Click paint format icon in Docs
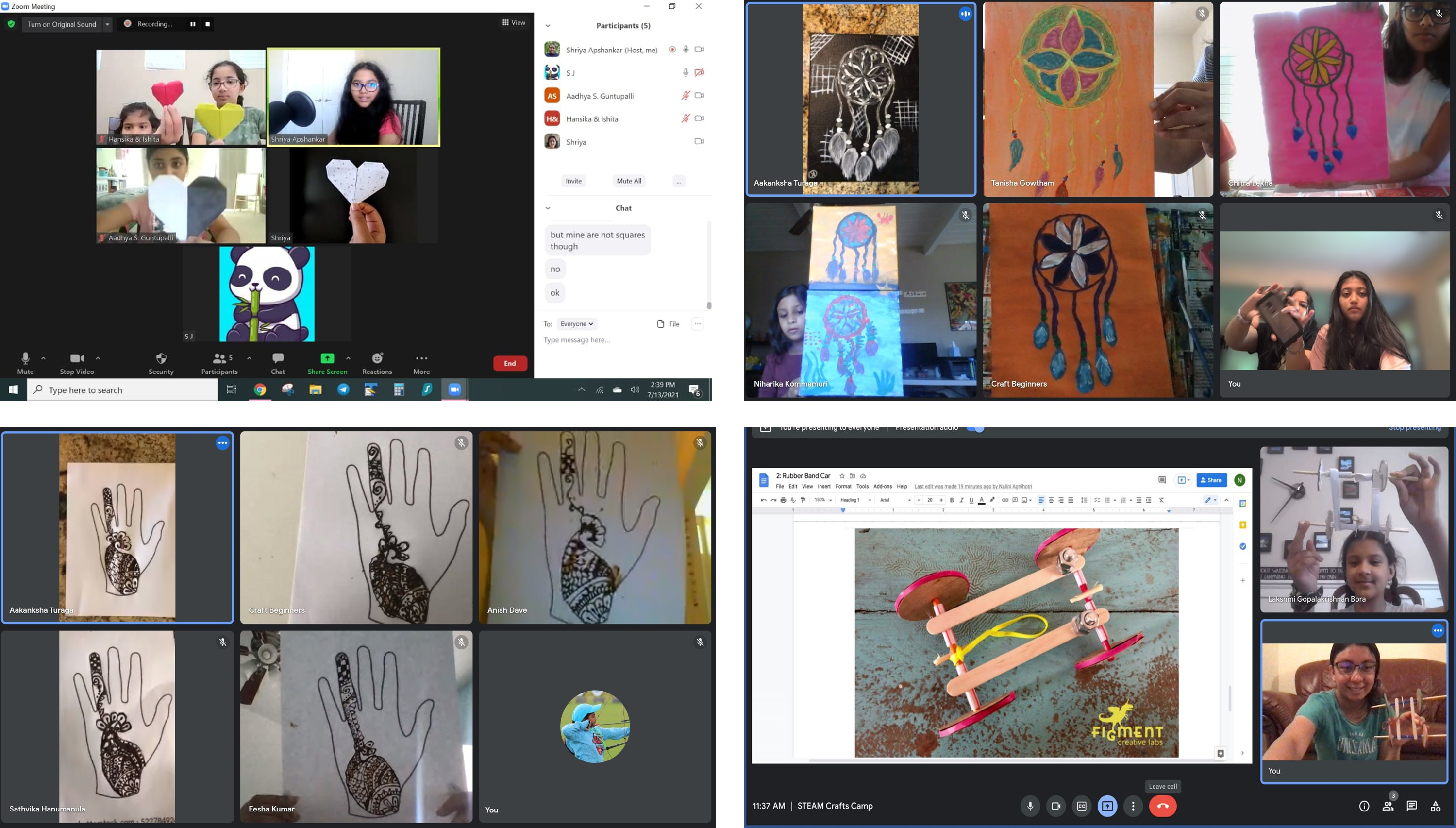 point(803,500)
